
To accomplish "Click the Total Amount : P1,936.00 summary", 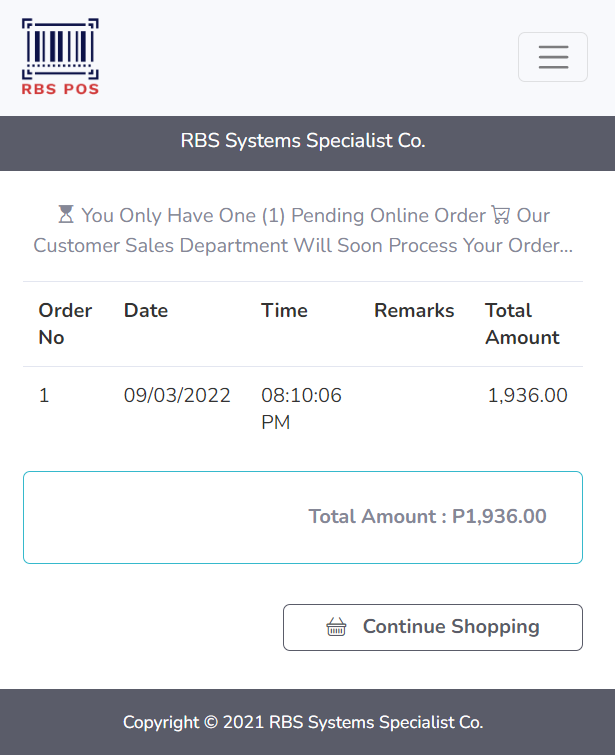I will (427, 517).
